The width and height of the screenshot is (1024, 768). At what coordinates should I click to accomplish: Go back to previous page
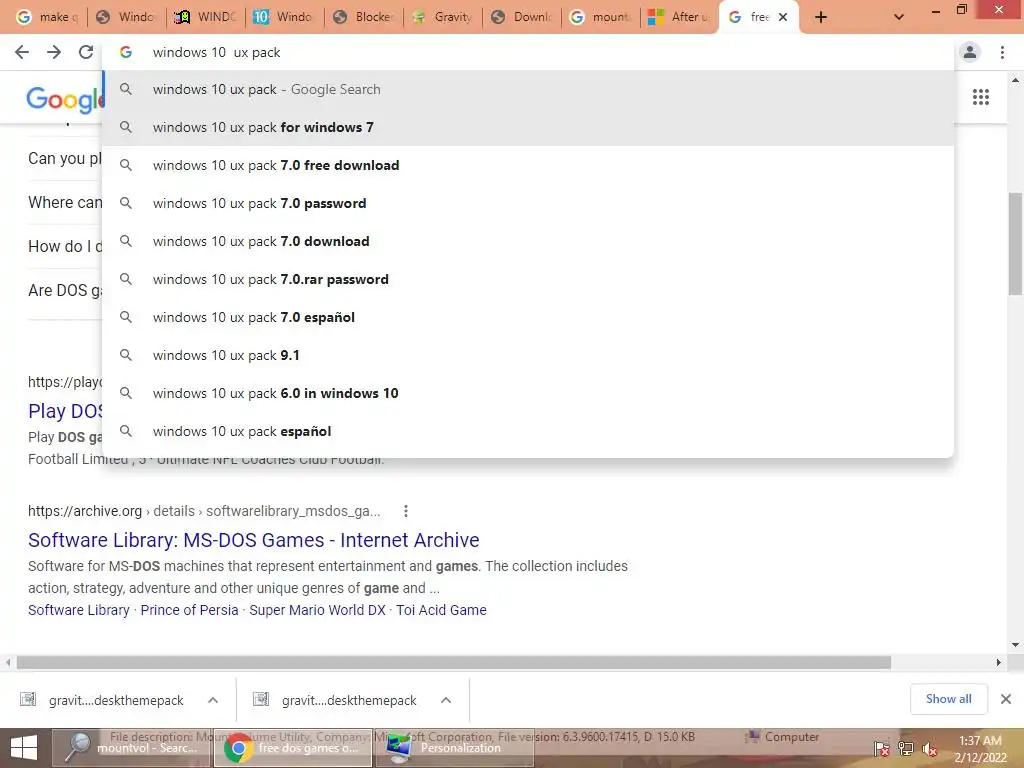pos(22,52)
